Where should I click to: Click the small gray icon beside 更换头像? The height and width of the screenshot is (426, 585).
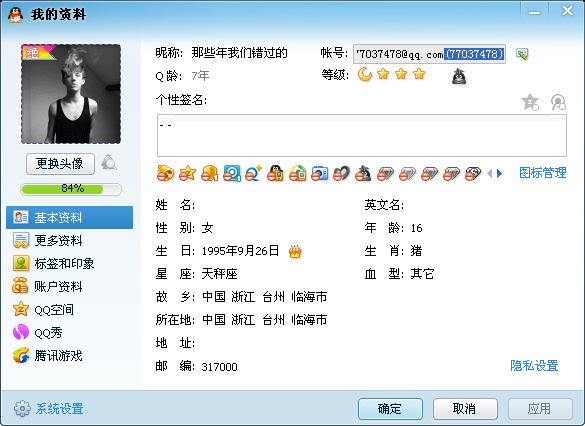(x=109, y=163)
